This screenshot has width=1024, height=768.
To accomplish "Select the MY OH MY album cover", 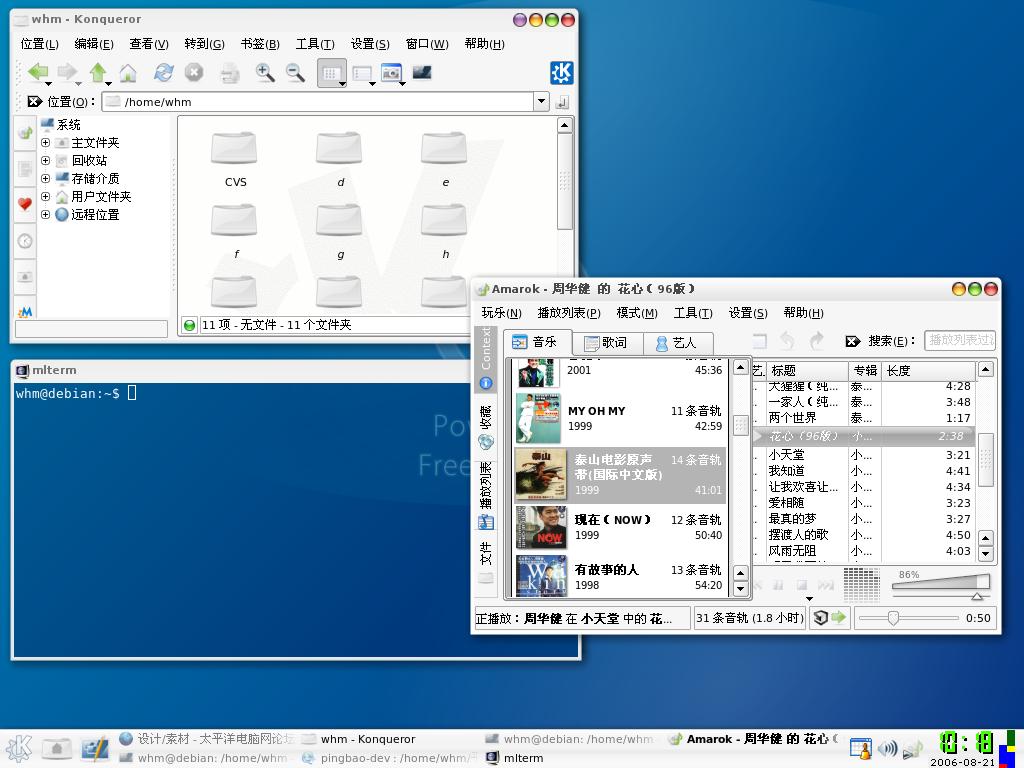I will coord(538,418).
